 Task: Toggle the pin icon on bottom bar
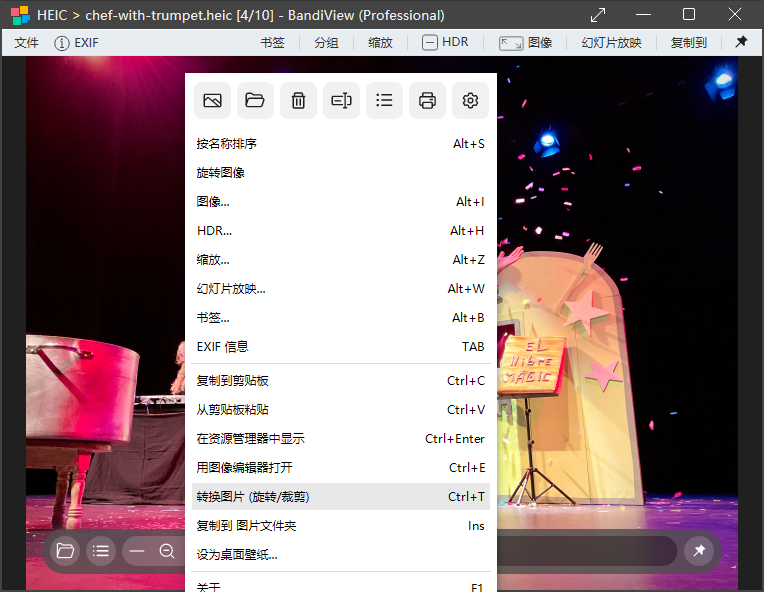tap(699, 551)
